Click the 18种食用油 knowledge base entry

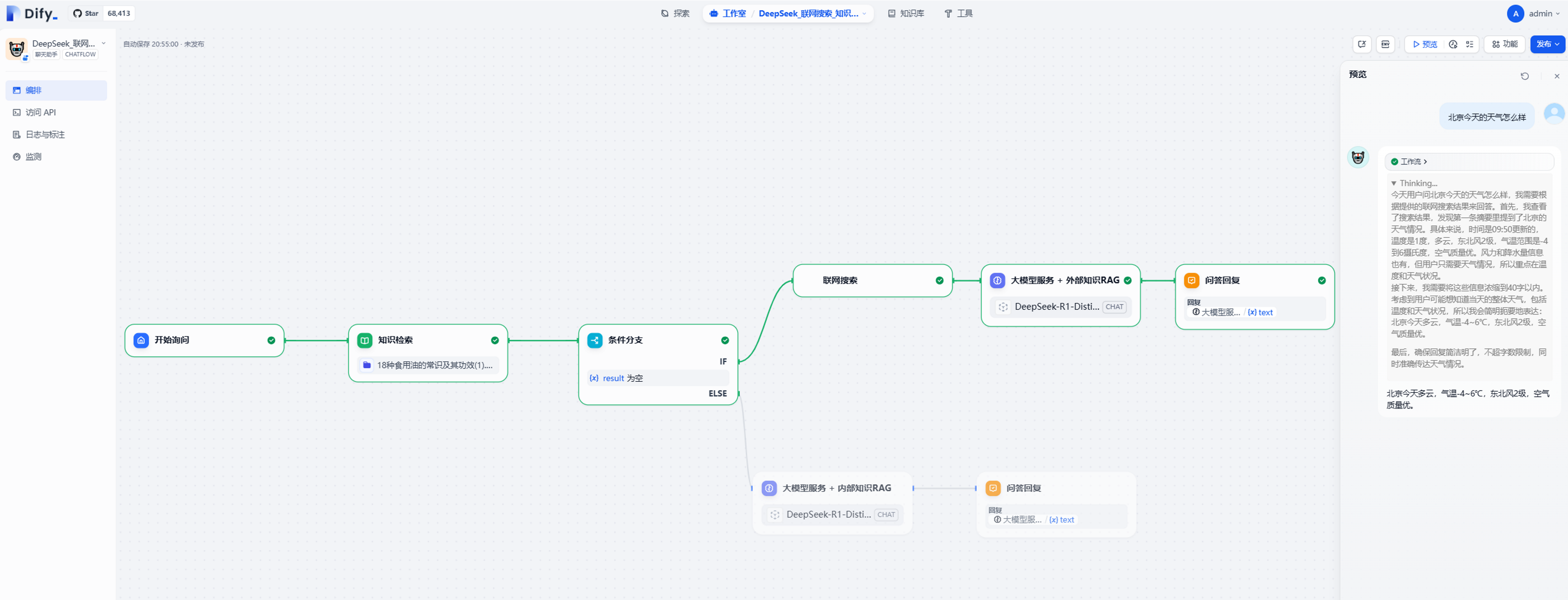(x=428, y=365)
